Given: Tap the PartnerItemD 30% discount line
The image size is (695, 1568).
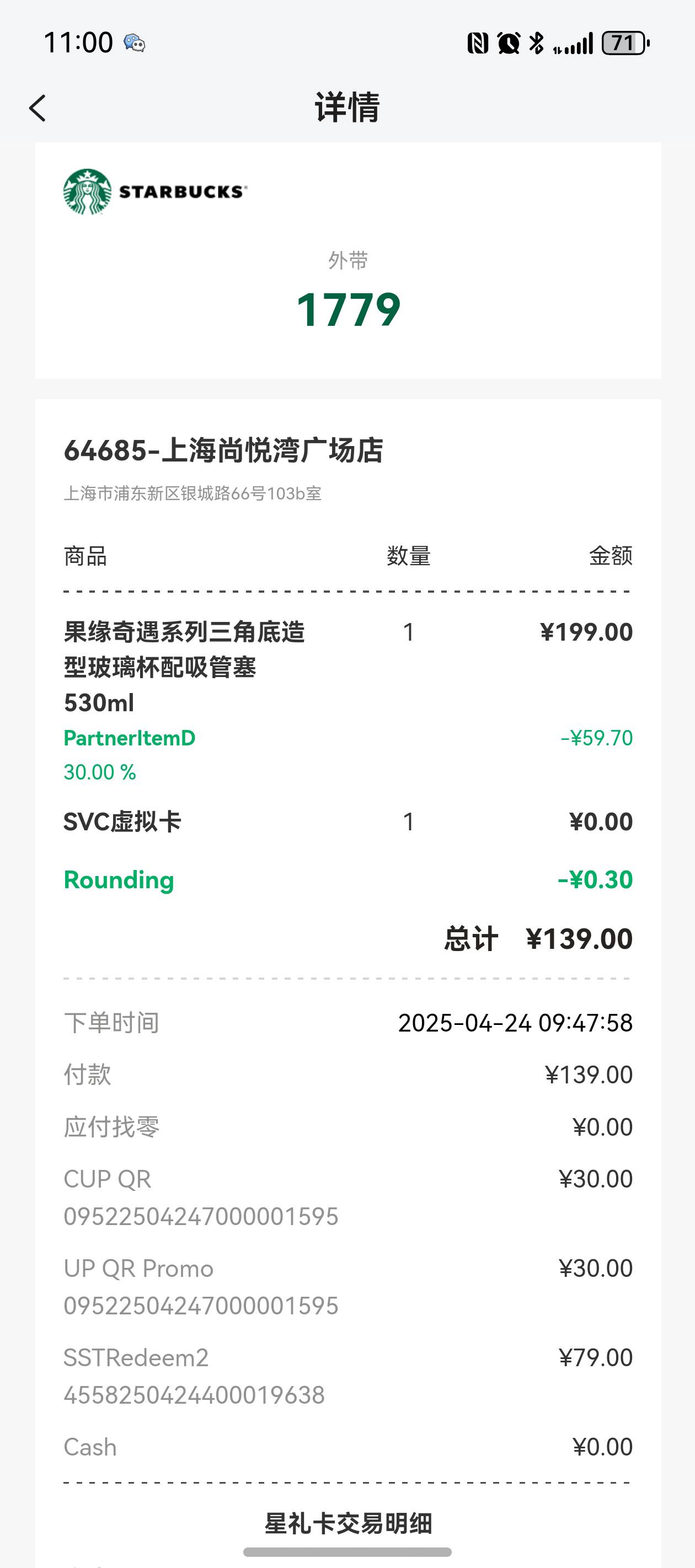Looking at the screenshot, I should point(348,755).
